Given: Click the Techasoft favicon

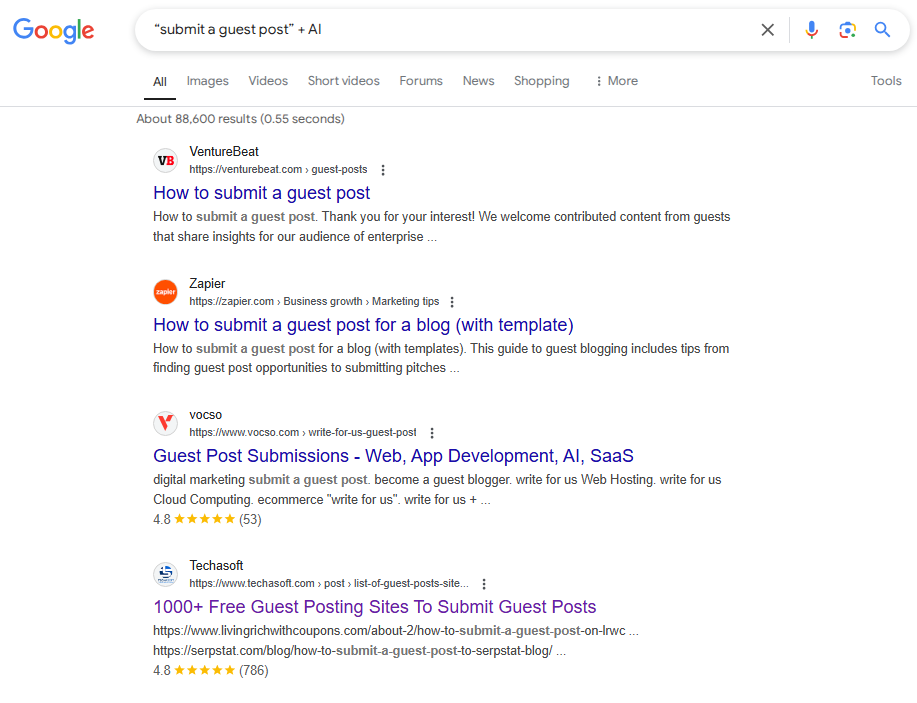Looking at the screenshot, I should 166,574.
